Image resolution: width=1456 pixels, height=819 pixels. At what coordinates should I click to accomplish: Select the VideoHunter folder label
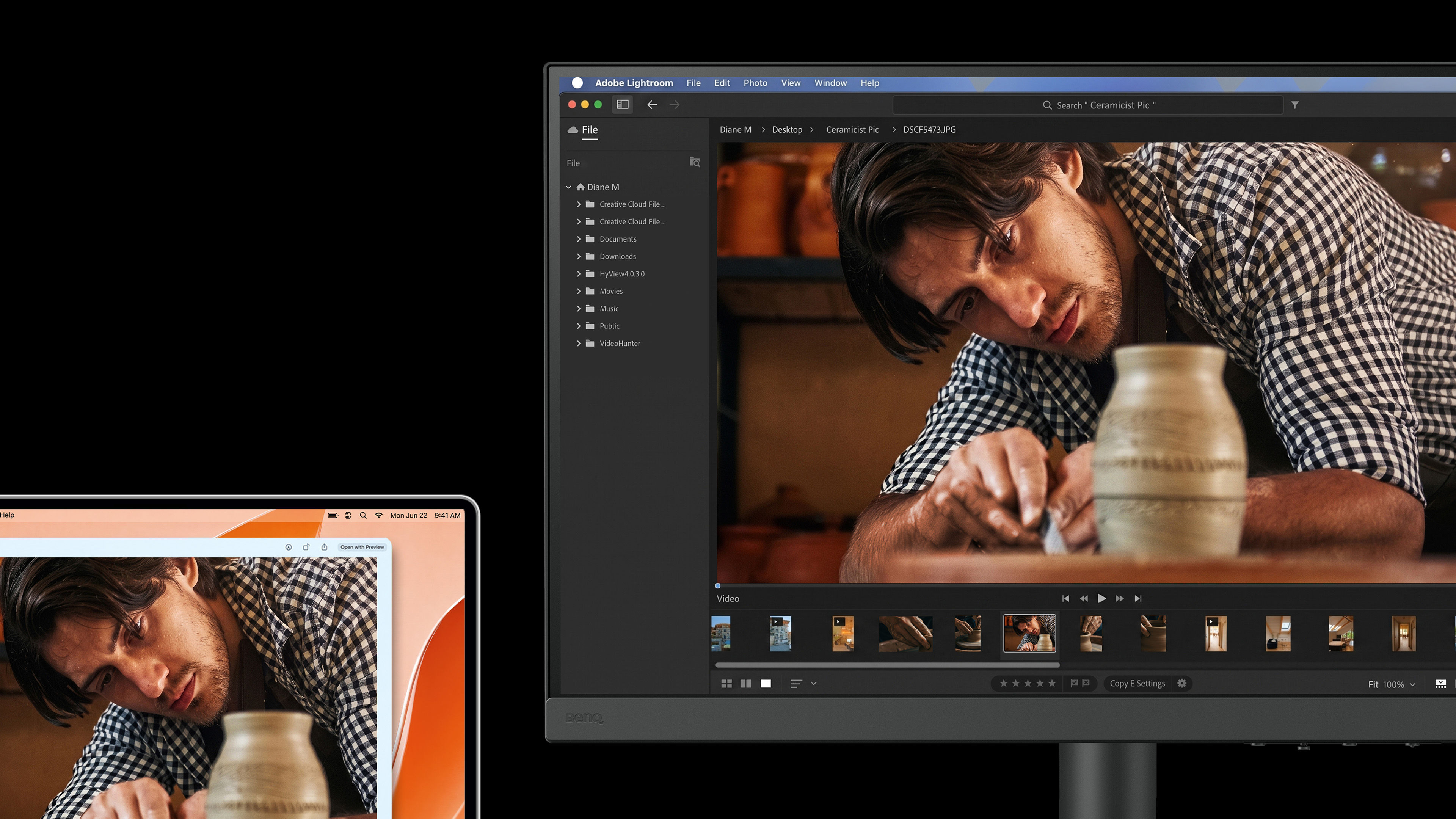tap(620, 344)
